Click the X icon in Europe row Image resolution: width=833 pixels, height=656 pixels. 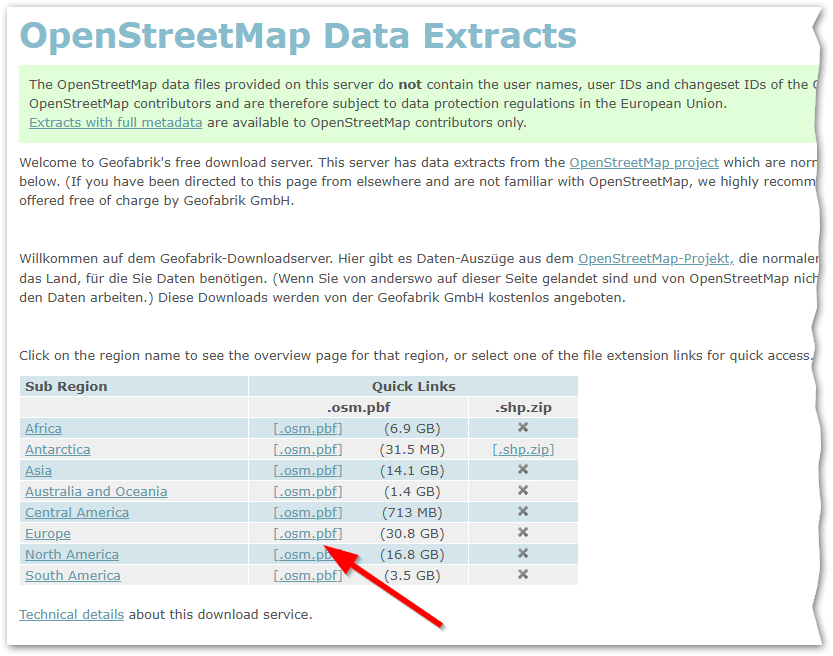point(523,533)
